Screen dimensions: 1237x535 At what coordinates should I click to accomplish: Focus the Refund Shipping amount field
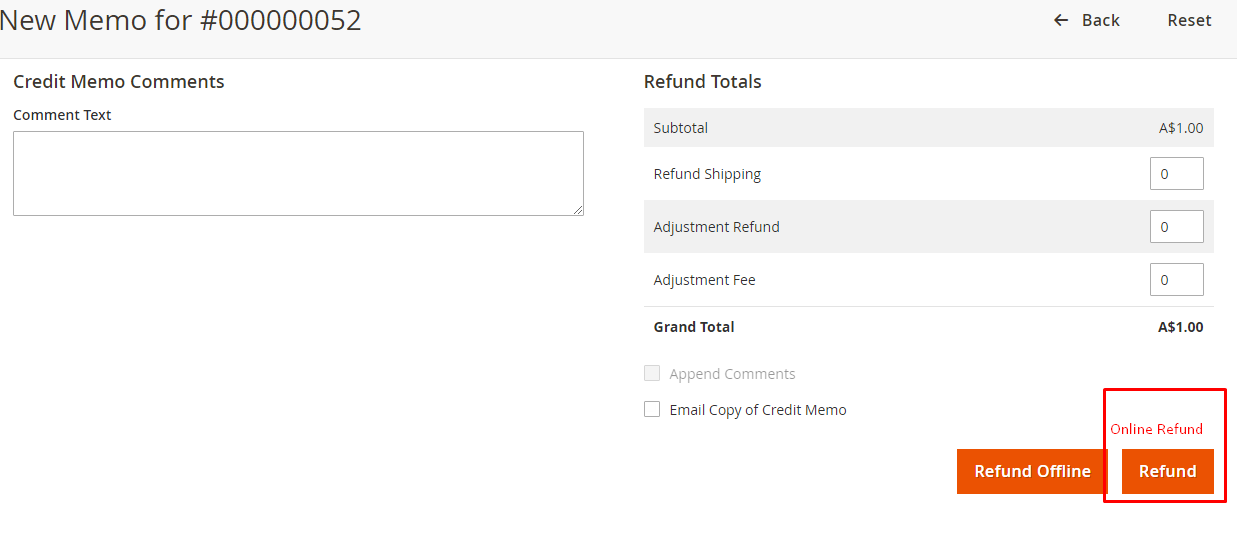tap(1176, 174)
